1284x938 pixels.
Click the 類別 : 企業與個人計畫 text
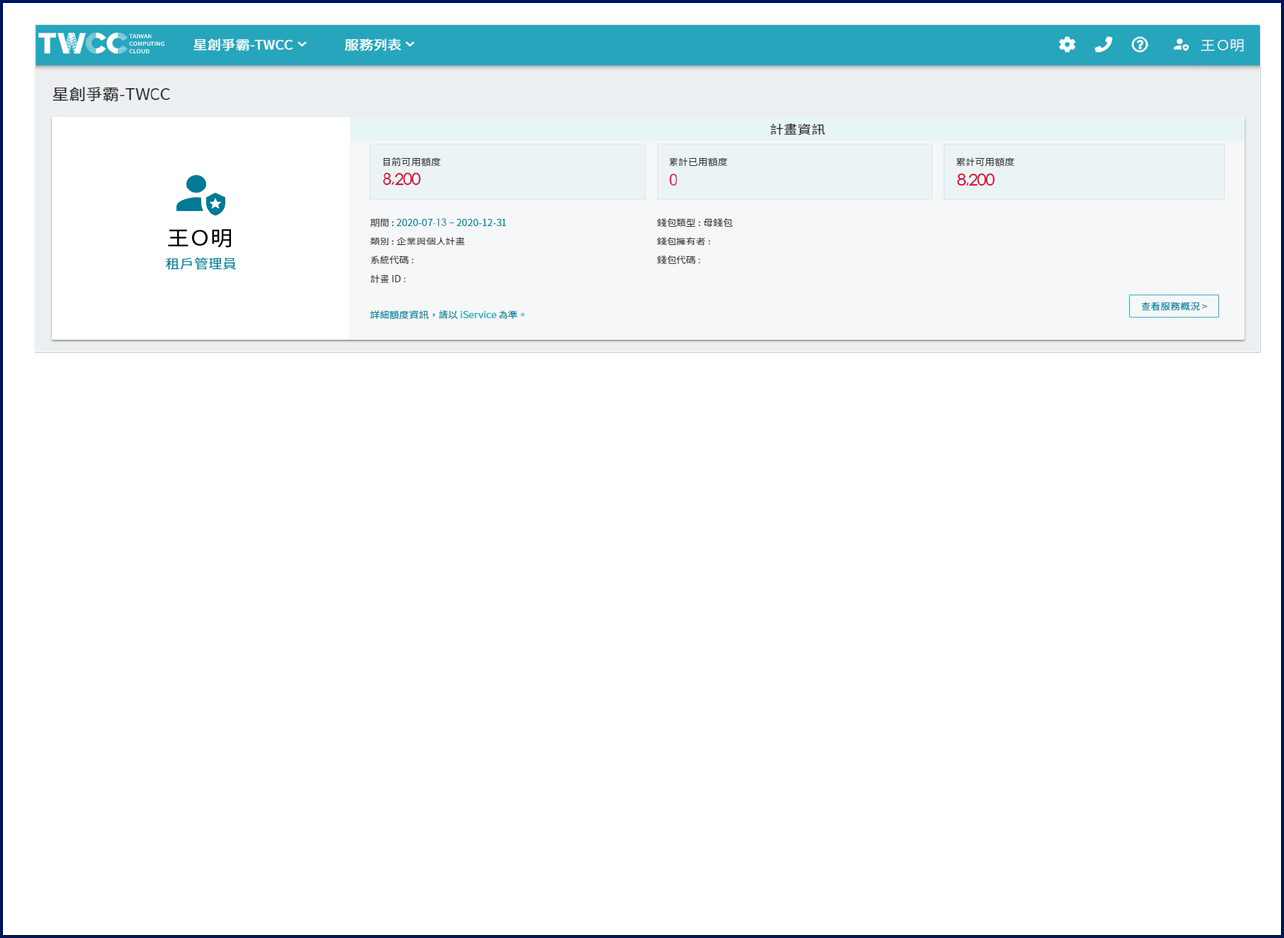click(x=417, y=242)
